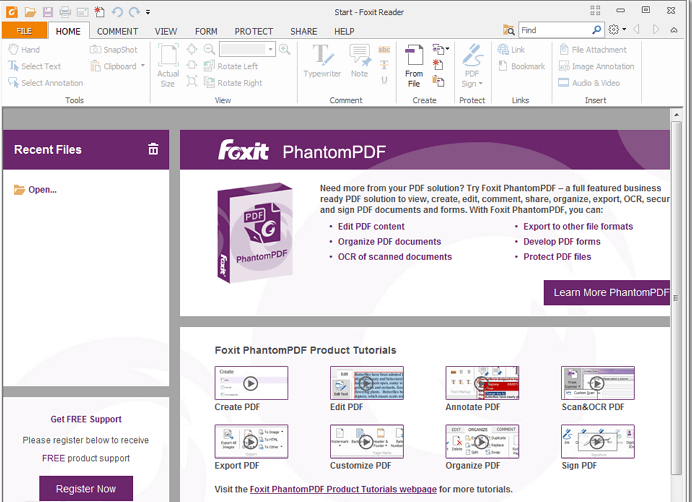692x502 pixels.
Task: Click the Register Now button
Action: (x=86, y=489)
